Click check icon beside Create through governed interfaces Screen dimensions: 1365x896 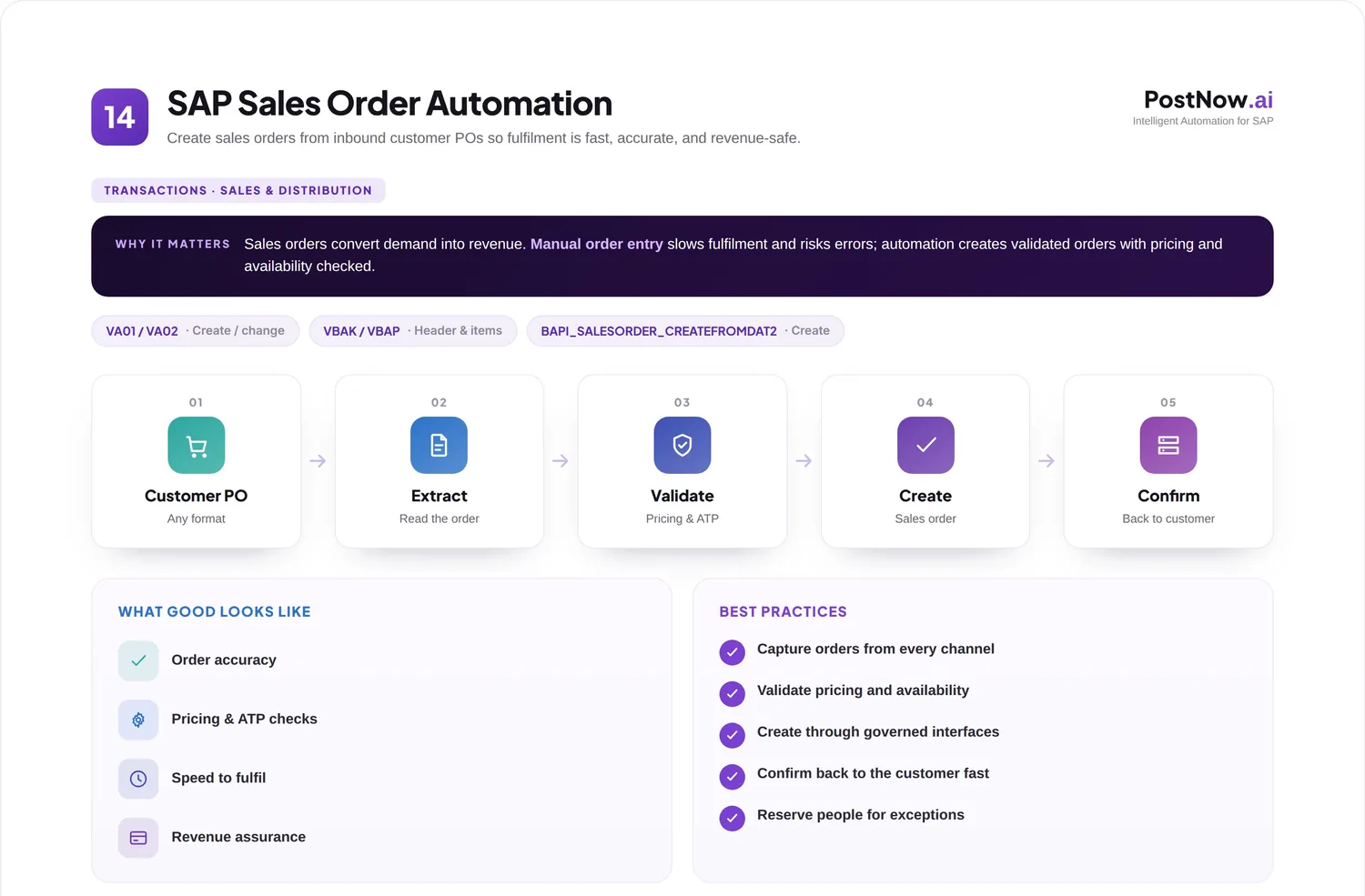732,735
